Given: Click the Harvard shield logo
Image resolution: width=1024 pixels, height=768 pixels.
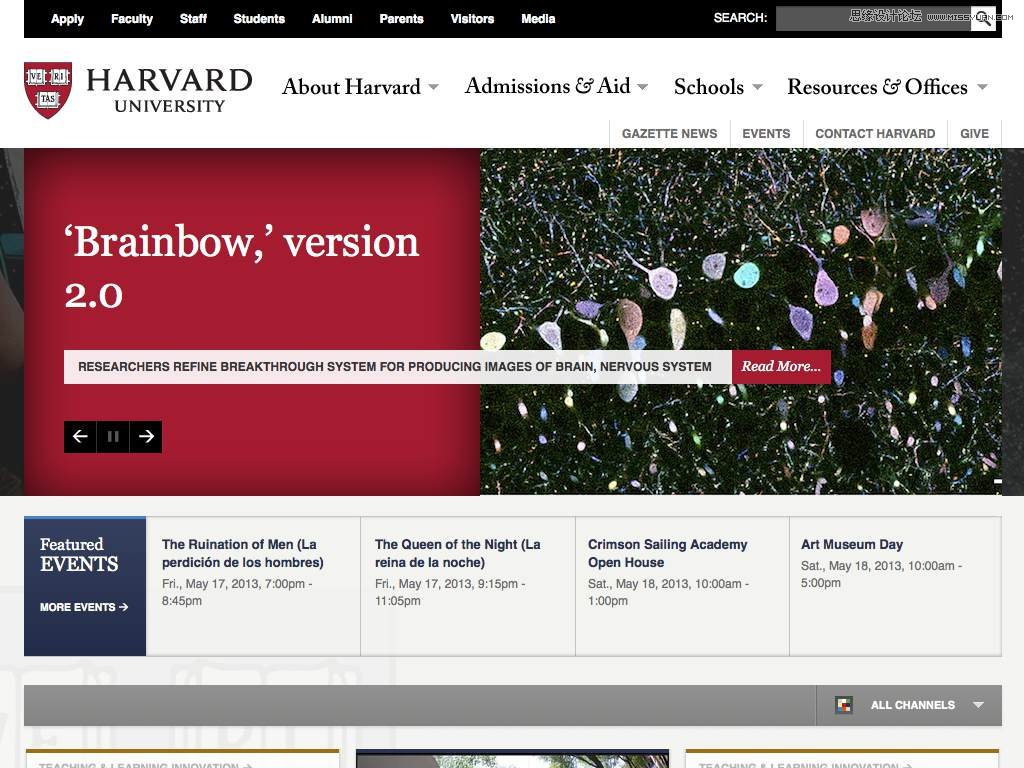Looking at the screenshot, I should click(48, 90).
